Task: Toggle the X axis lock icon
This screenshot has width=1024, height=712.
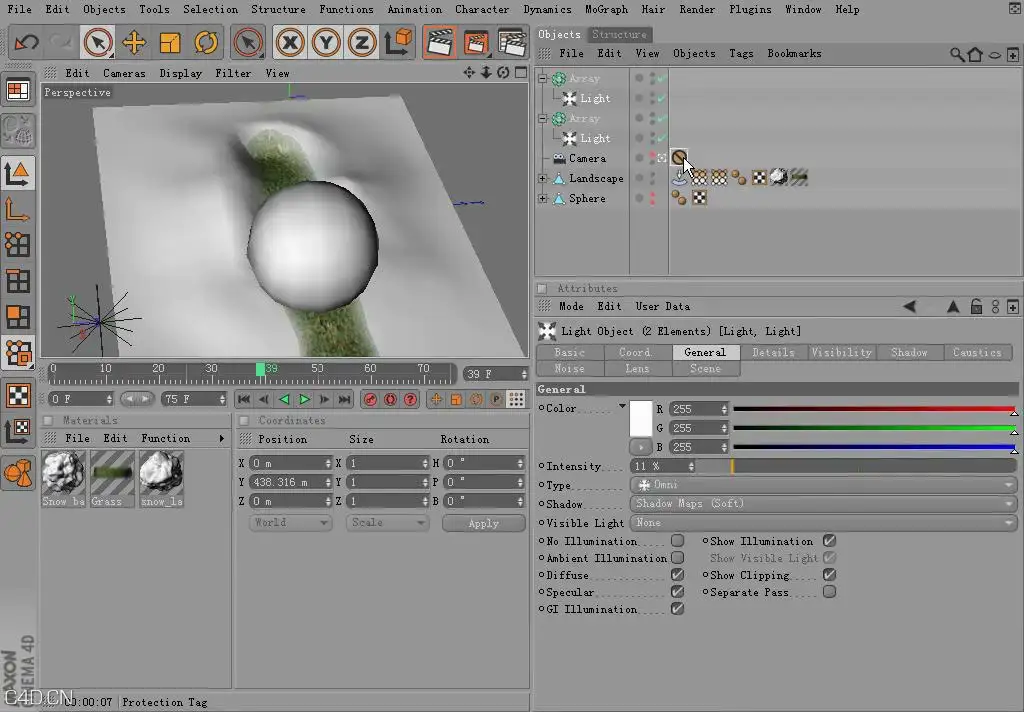Action: point(290,43)
